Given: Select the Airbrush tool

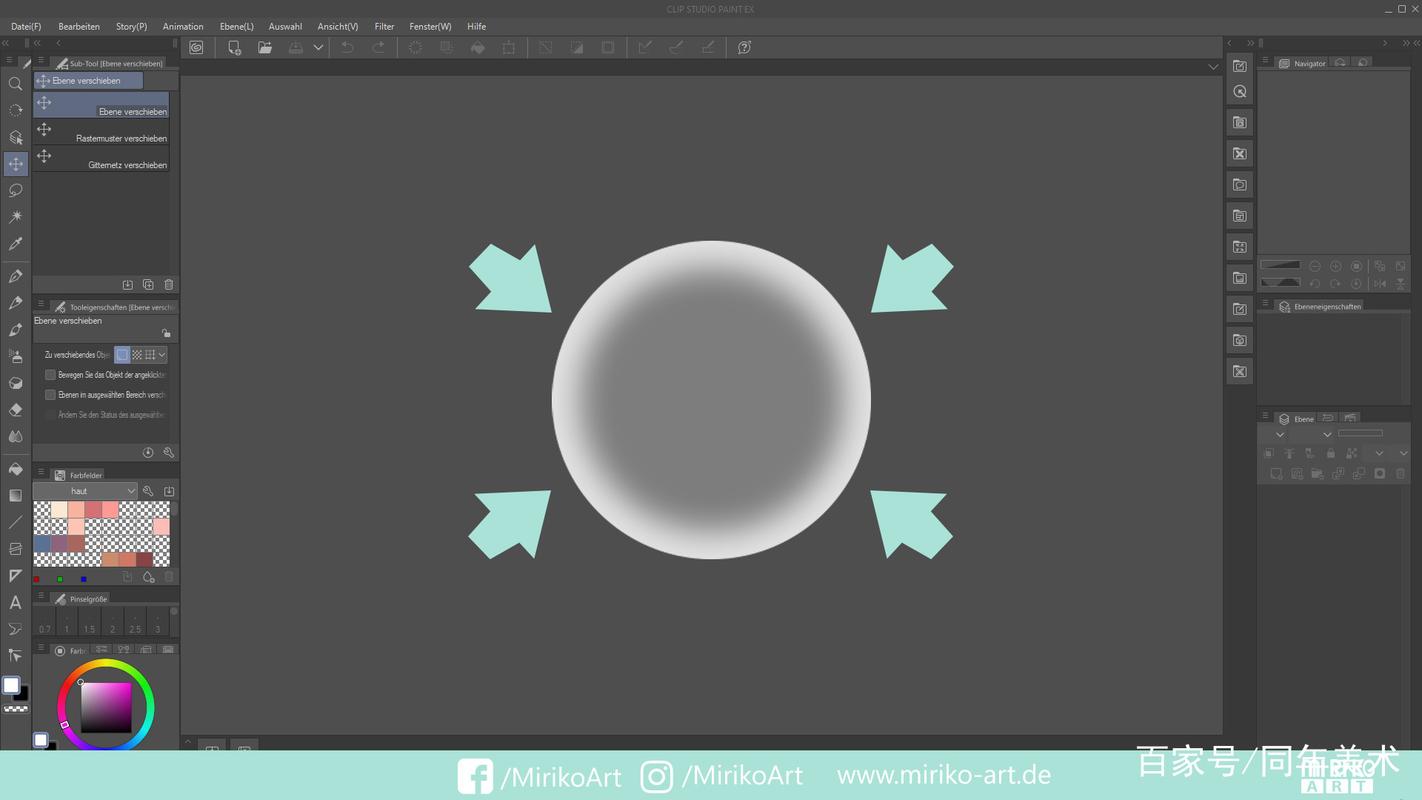Looking at the screenshot, I should pos(15,357).
